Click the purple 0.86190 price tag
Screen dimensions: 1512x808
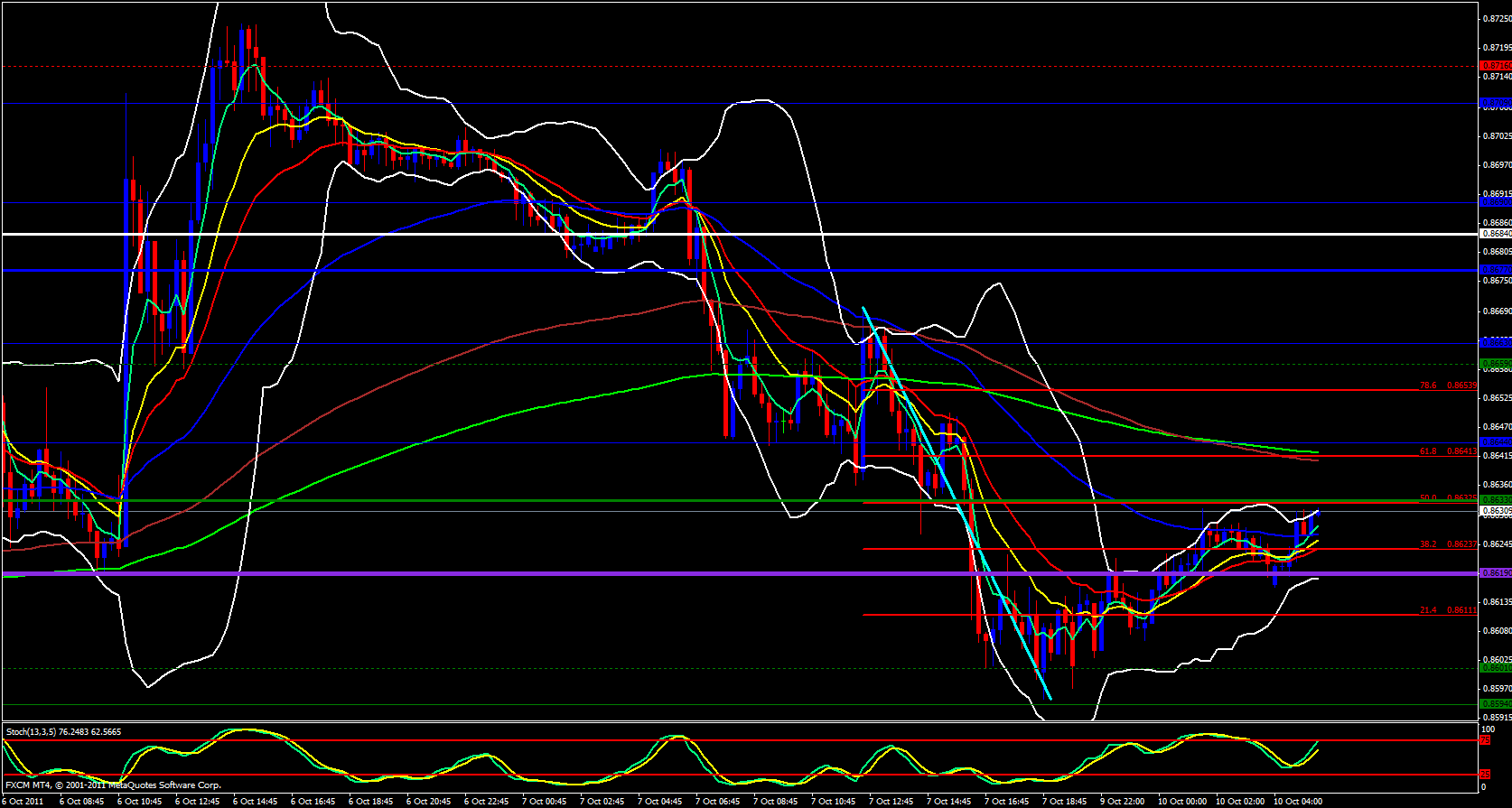(1496, 573)
